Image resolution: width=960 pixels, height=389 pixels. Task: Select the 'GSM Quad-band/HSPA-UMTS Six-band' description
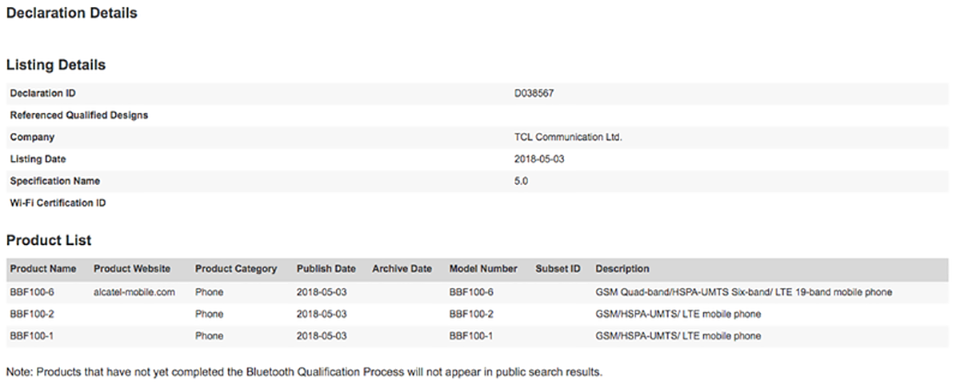[x=743, y=292]
